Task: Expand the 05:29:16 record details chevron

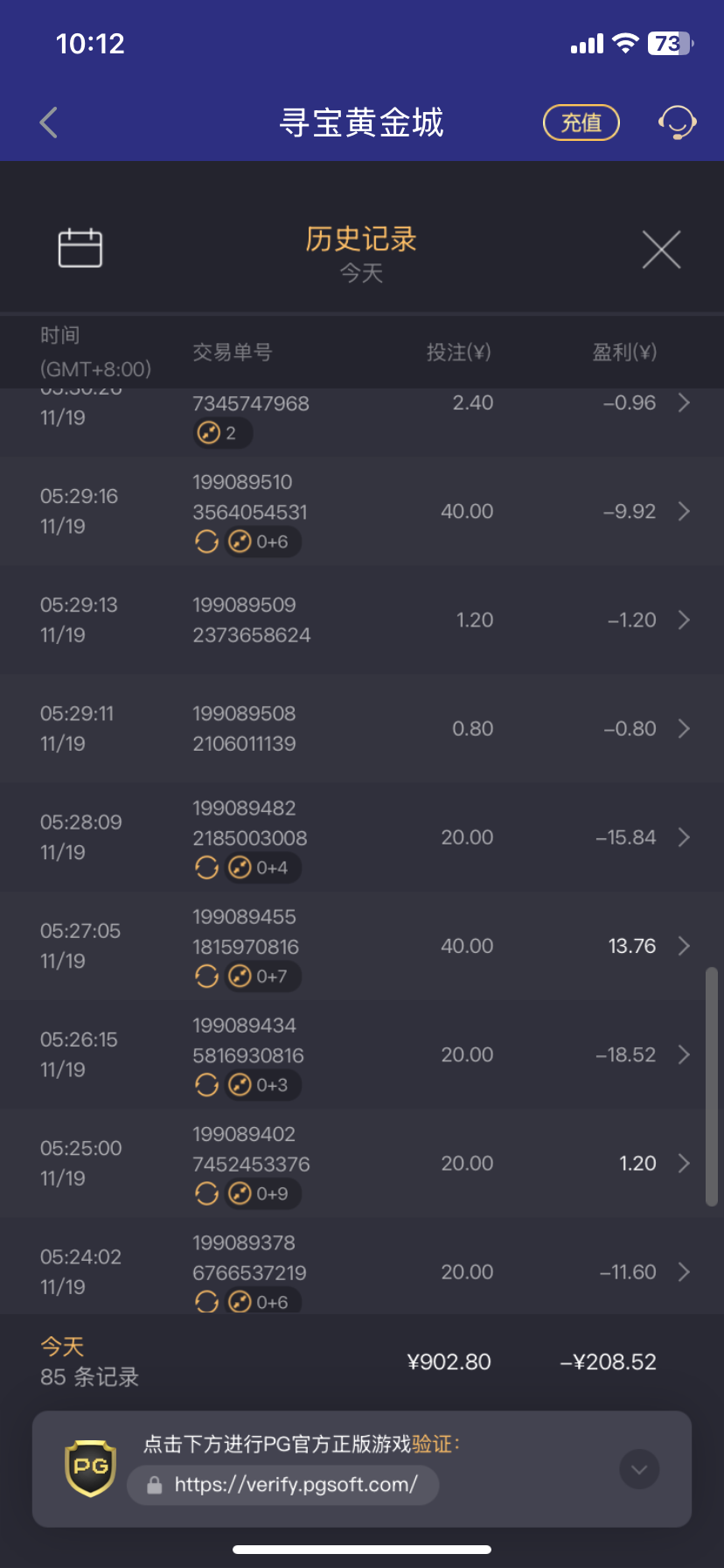Action: 684,511
